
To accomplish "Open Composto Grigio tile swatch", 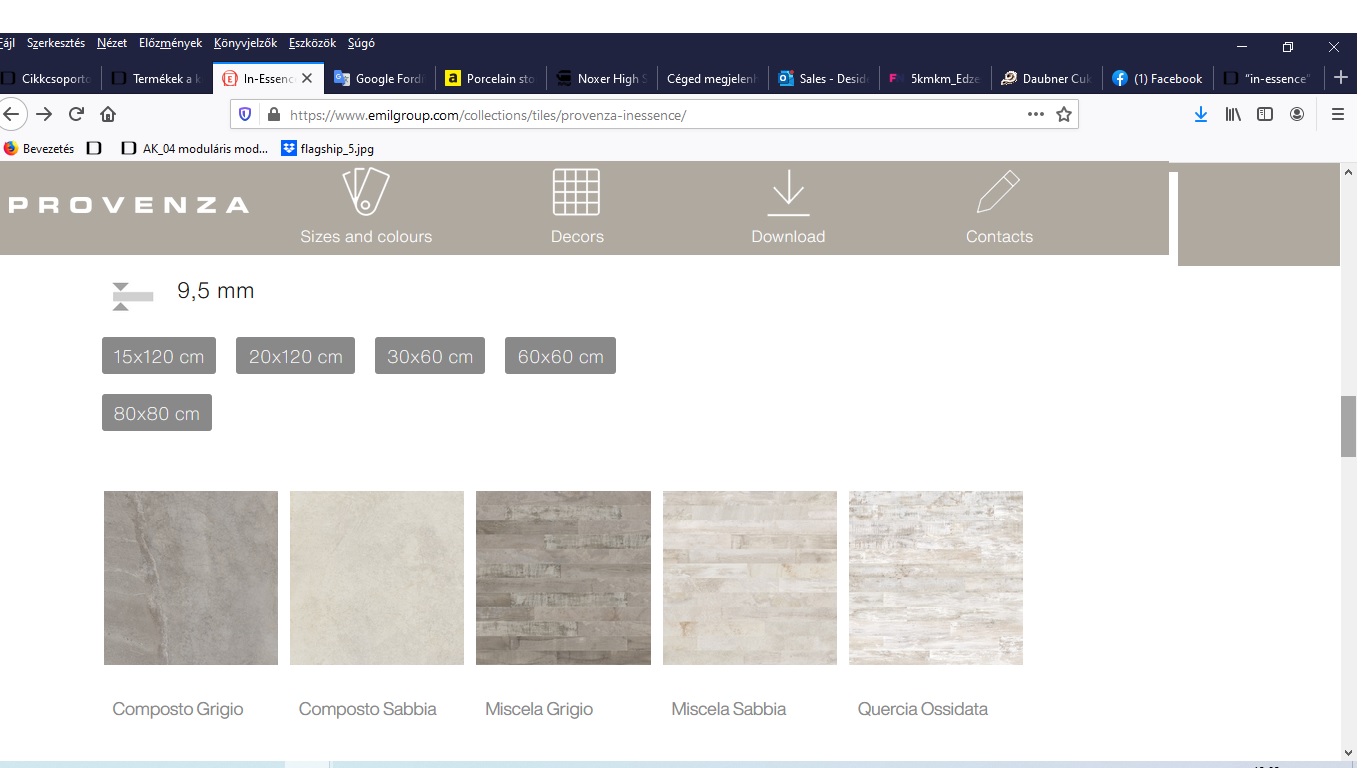I will [x=191, y=578].
